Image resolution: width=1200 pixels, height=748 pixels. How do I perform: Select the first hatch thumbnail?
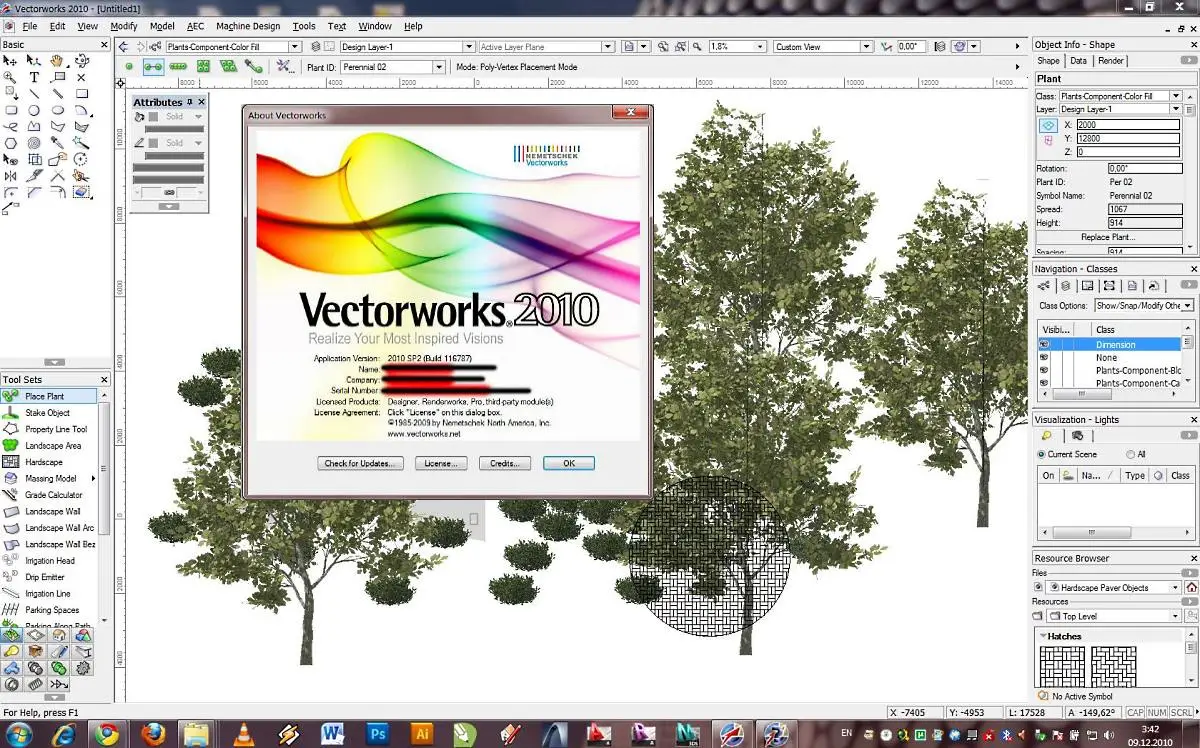[x=1061, y=666]
